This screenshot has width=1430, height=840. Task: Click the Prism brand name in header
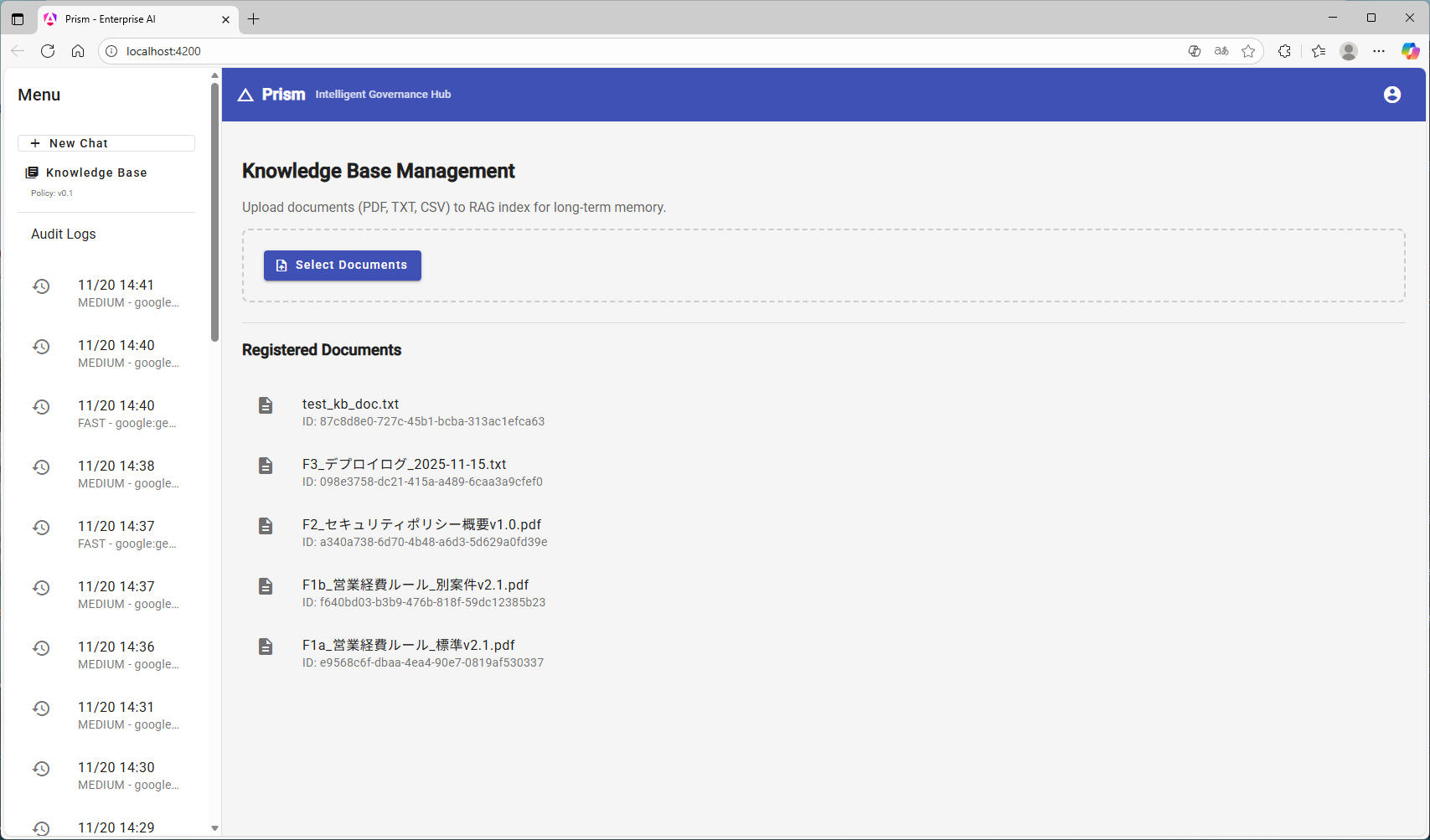tap(283, 95)
